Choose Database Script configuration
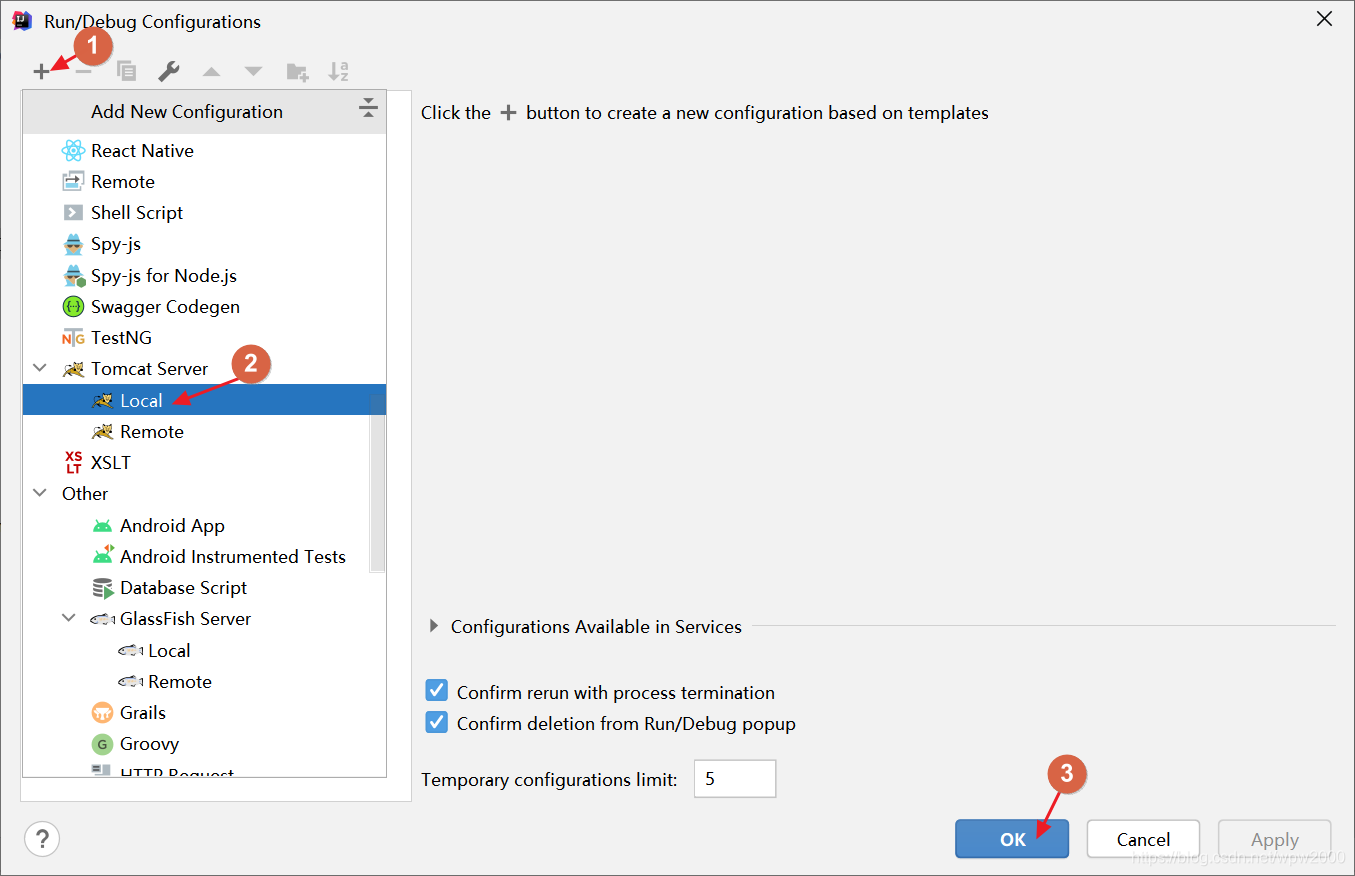This screenshot has height=876, width=1355. pos(204,588)
